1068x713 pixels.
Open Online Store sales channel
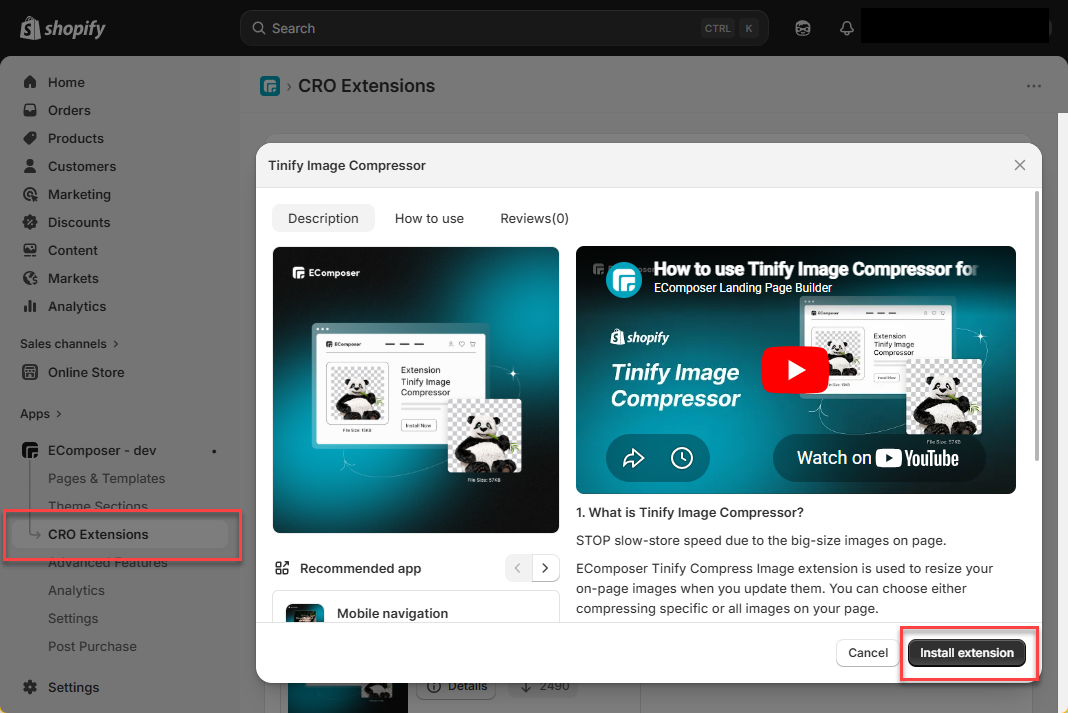[x=86, y=372]
